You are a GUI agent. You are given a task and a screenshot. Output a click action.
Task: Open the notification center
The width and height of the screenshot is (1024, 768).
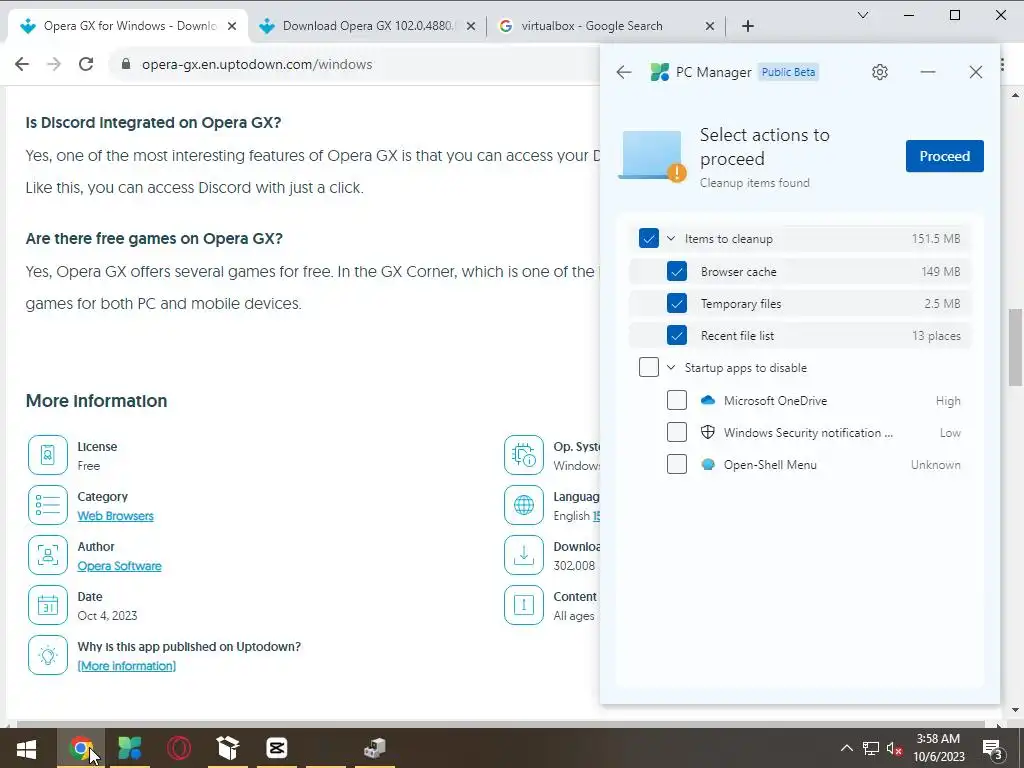pos(993,748)
